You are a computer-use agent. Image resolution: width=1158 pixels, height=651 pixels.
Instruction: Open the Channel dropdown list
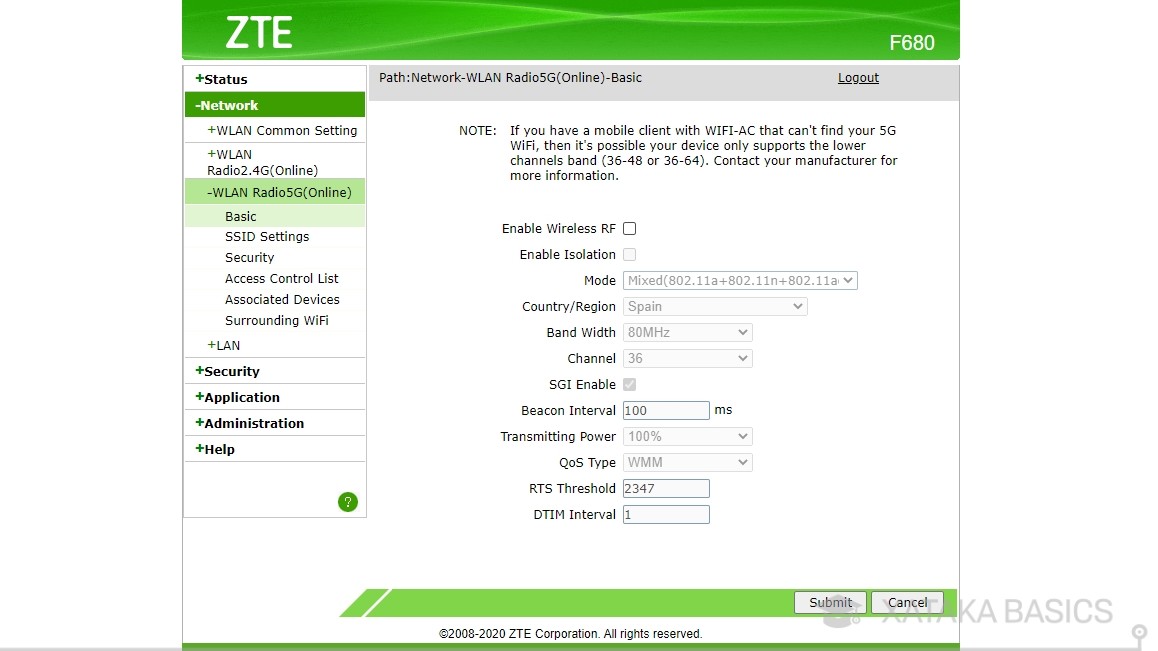click(x=687, y=359)
